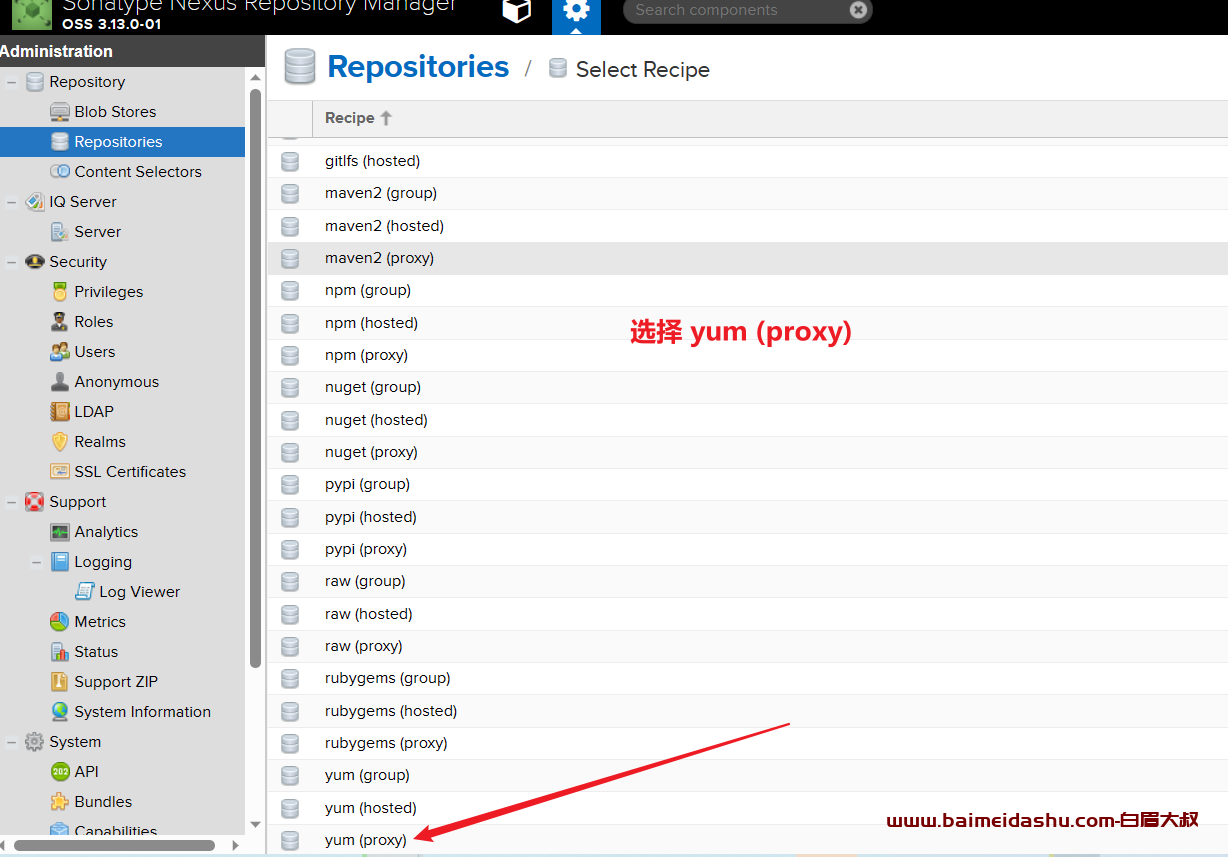
Task: Pick the rubygems (proxy) recipe
Action: tap(748, 743)
